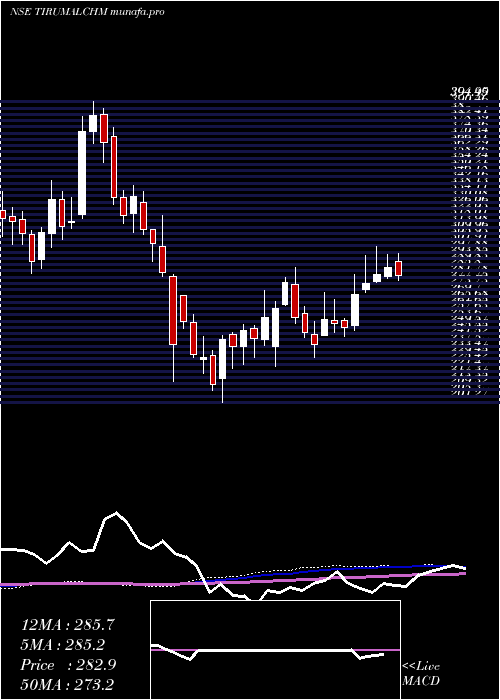500x700 pixels.
Task: Click inside the Live MACD inset chart
Action: point(275,650)
